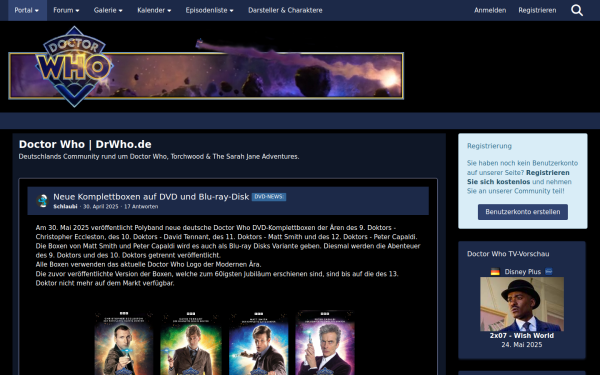Open article 'Neue Komplettboxen auf DVD und Blu-ray-Disk'
Viewport: 600px width, 375px height.
tap(151, 197)
